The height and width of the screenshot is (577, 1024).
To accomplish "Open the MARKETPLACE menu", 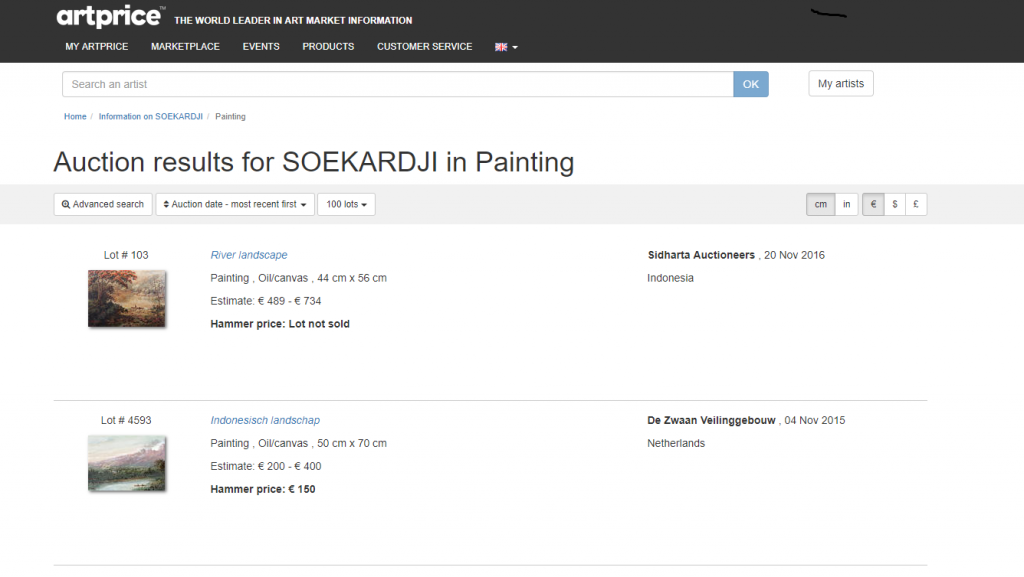I will point(185,47).
